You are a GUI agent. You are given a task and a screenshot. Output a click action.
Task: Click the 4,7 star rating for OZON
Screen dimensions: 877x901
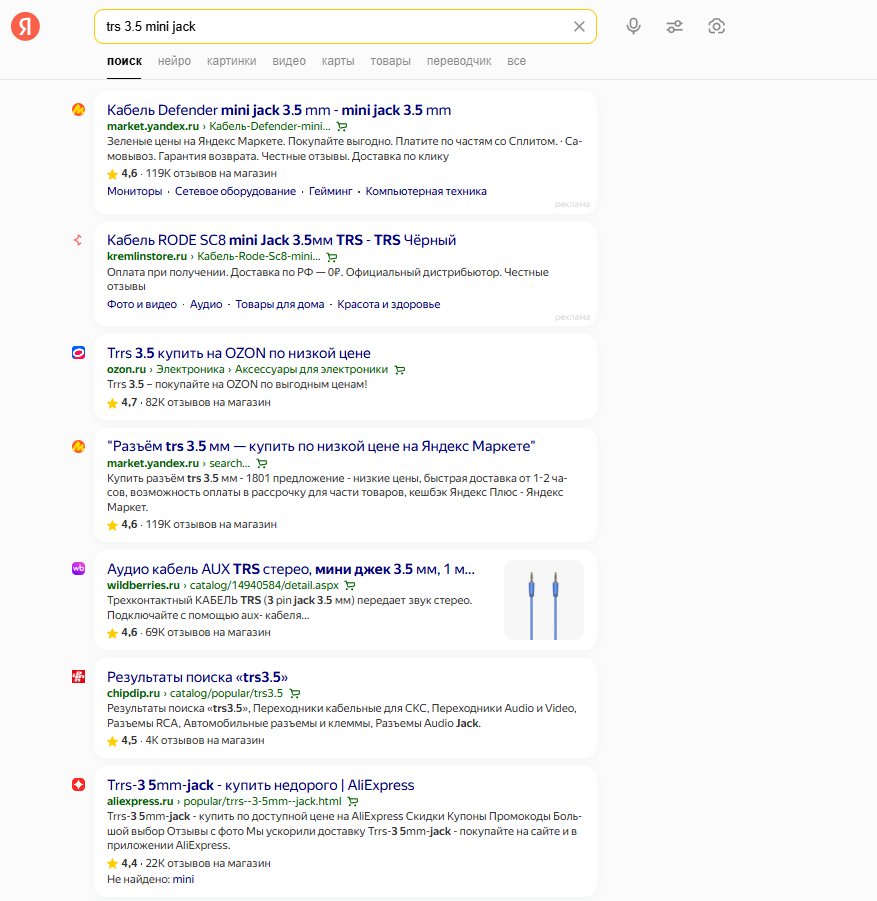tap(122, 402)
